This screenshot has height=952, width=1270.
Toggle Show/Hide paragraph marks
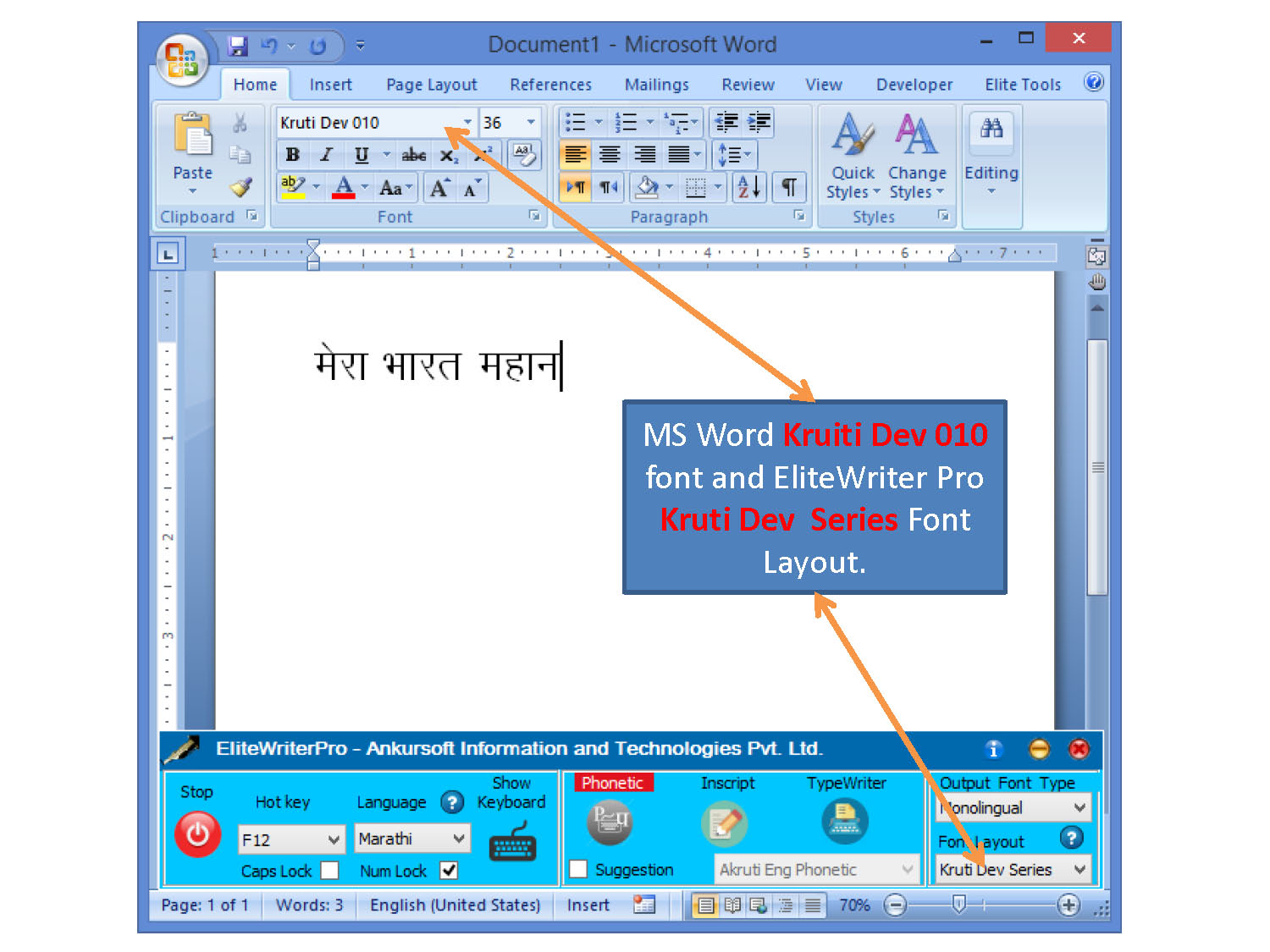coord(788,187)
